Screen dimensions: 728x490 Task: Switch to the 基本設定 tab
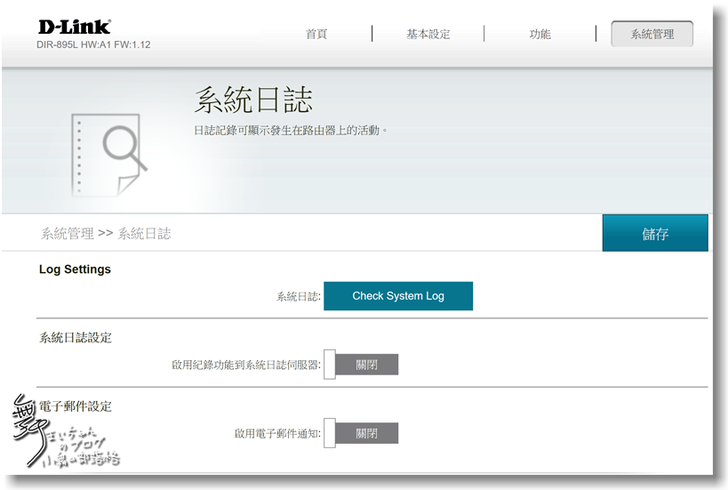coord(428,34)
